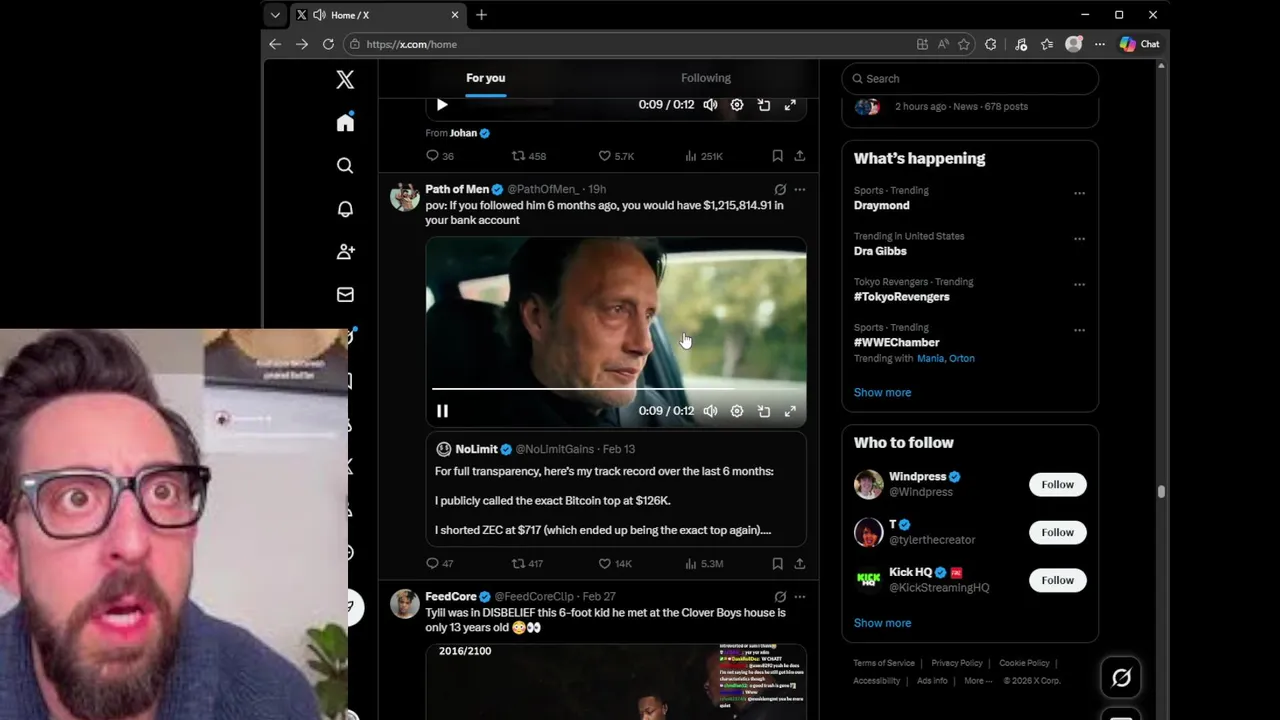Seek on the Path of Men video progress bar
The image size is (1280, 720).
point(616,388)
